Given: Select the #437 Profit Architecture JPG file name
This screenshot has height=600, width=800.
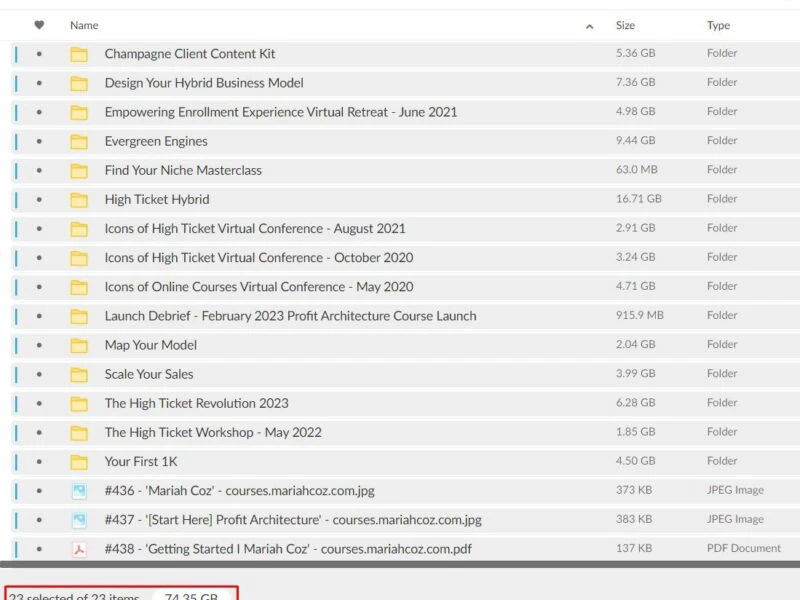Looking at the screenshot, I should click(x=293, y=520).
